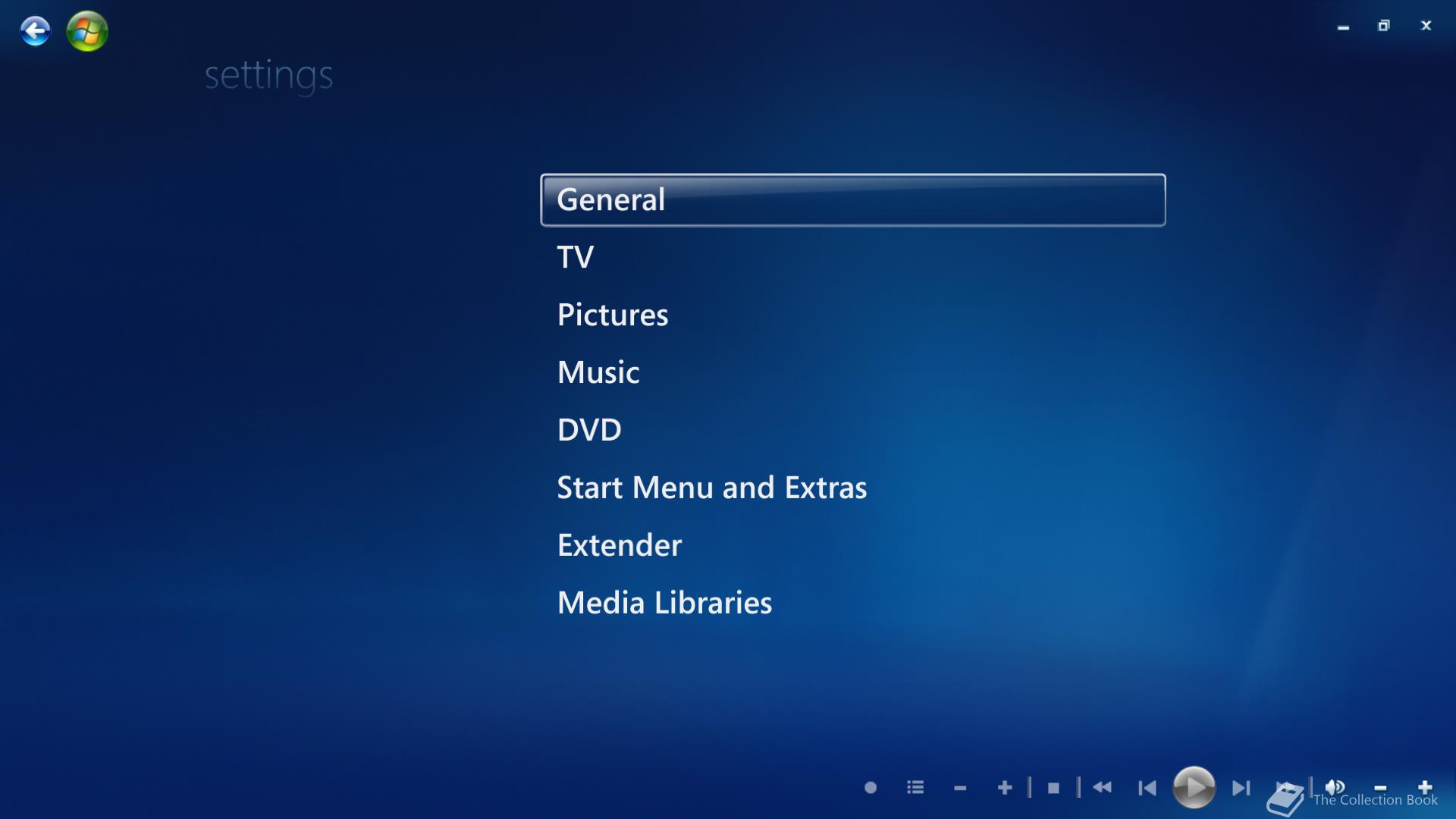The height and width of the screenshot is (819, 1456).
Task: Skip back with the previous track button
Action: click(1147, 788)
